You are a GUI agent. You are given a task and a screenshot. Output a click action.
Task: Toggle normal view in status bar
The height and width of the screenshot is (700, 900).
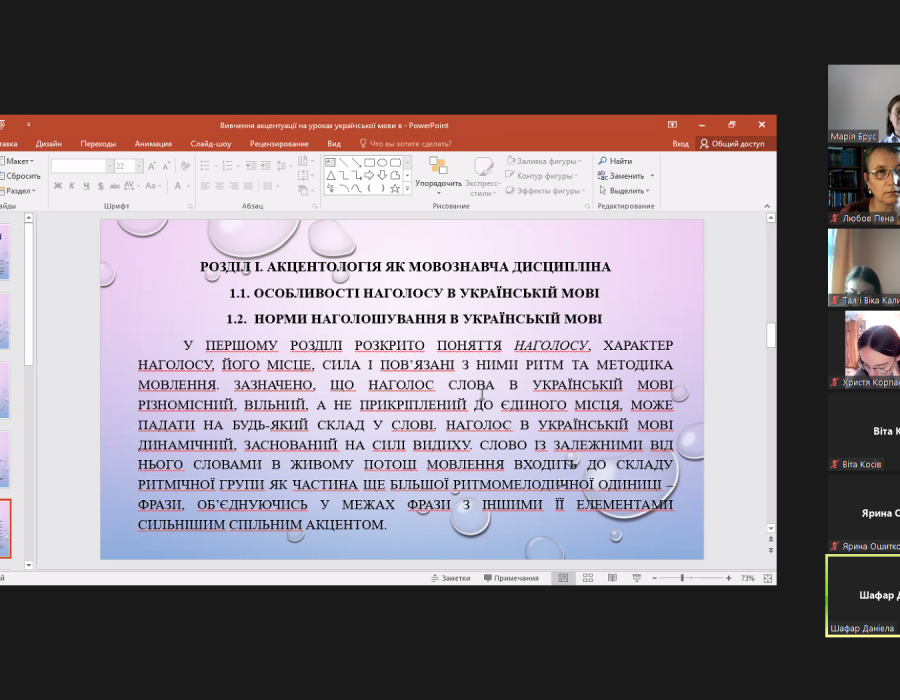point(564,578)
